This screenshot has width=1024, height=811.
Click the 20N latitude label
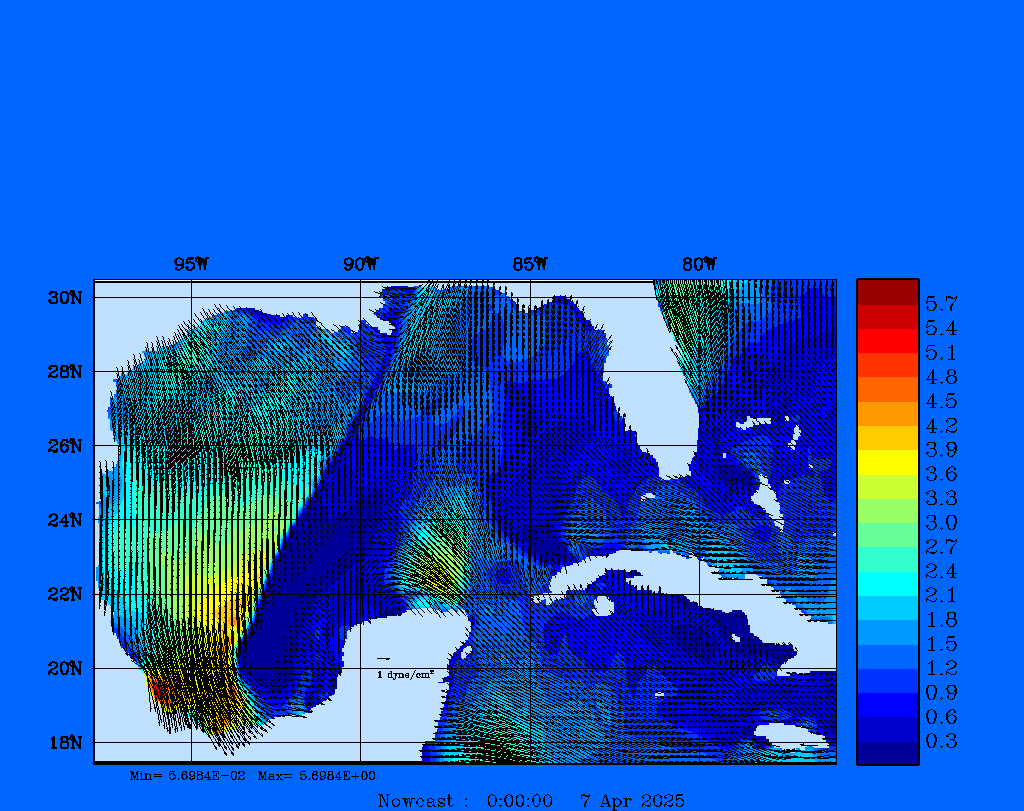(x=65, y=669)
